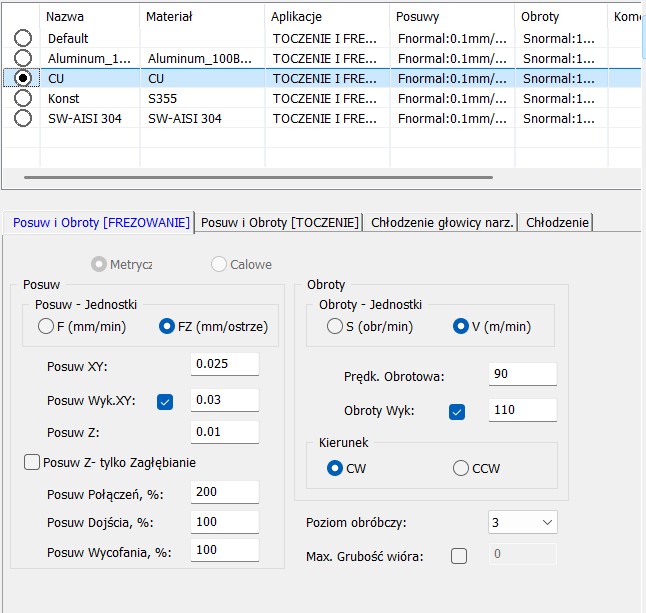This screenshot has height=613, width=646.
Task: Uncheck the Posuw Wyk.XY checkbox
Action: (x=165, y=401)
